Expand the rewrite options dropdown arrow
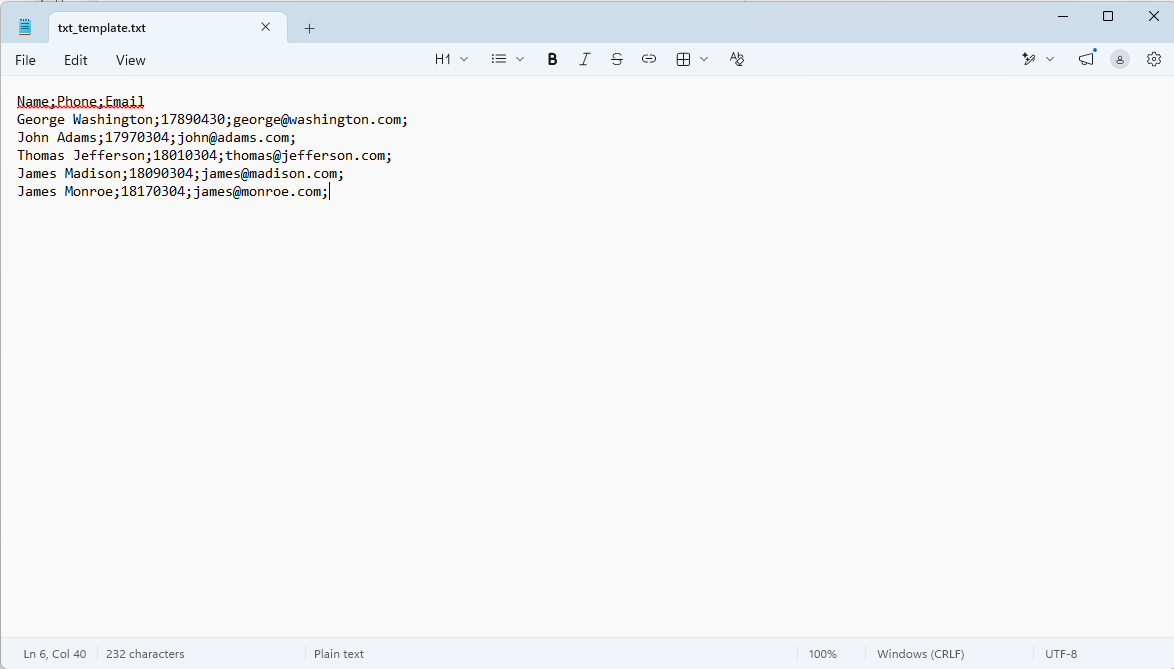1174x669 pixels. click(1050, 59)
